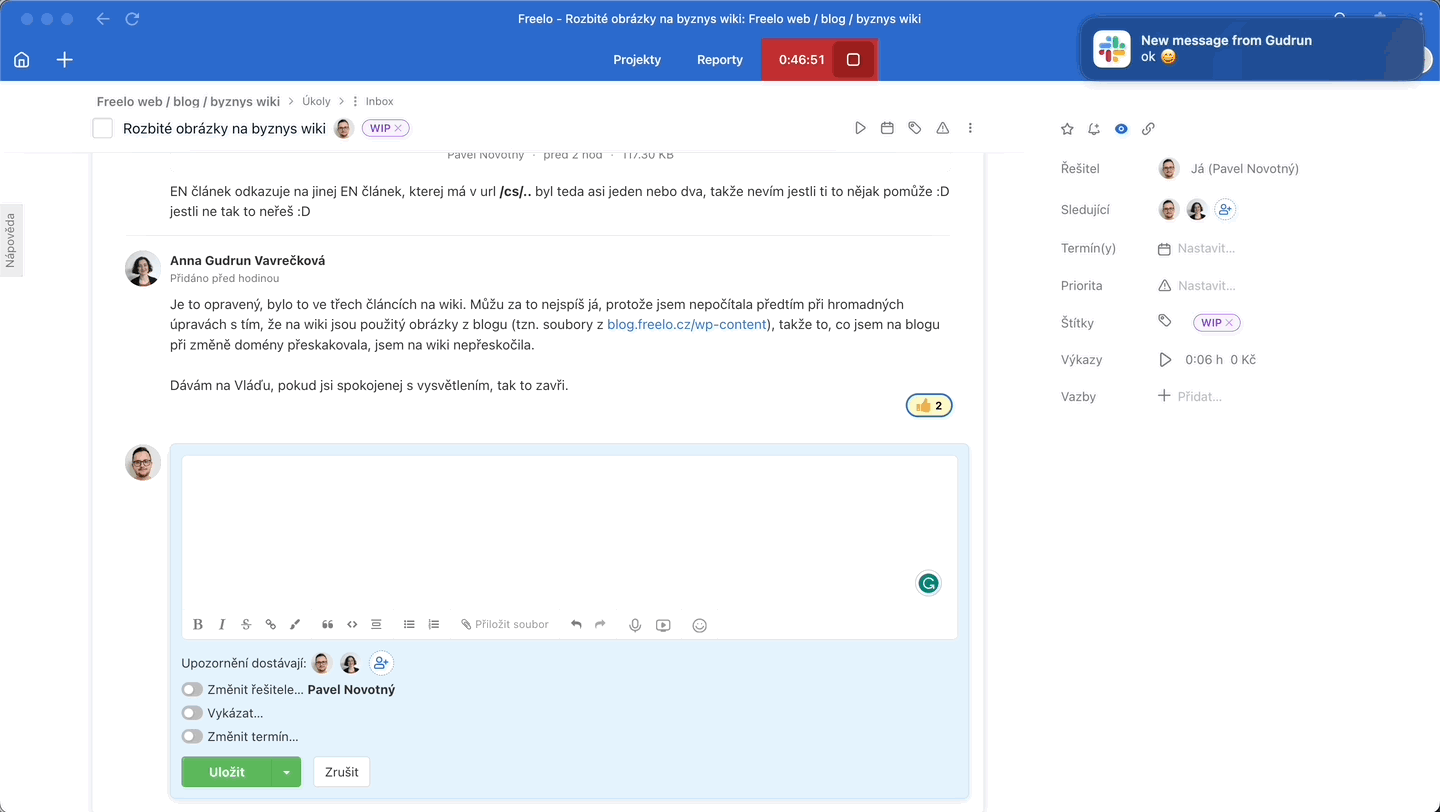Reload the page with the refresh icon
This screenshot has width=1440, height=812.
point(132,19)
